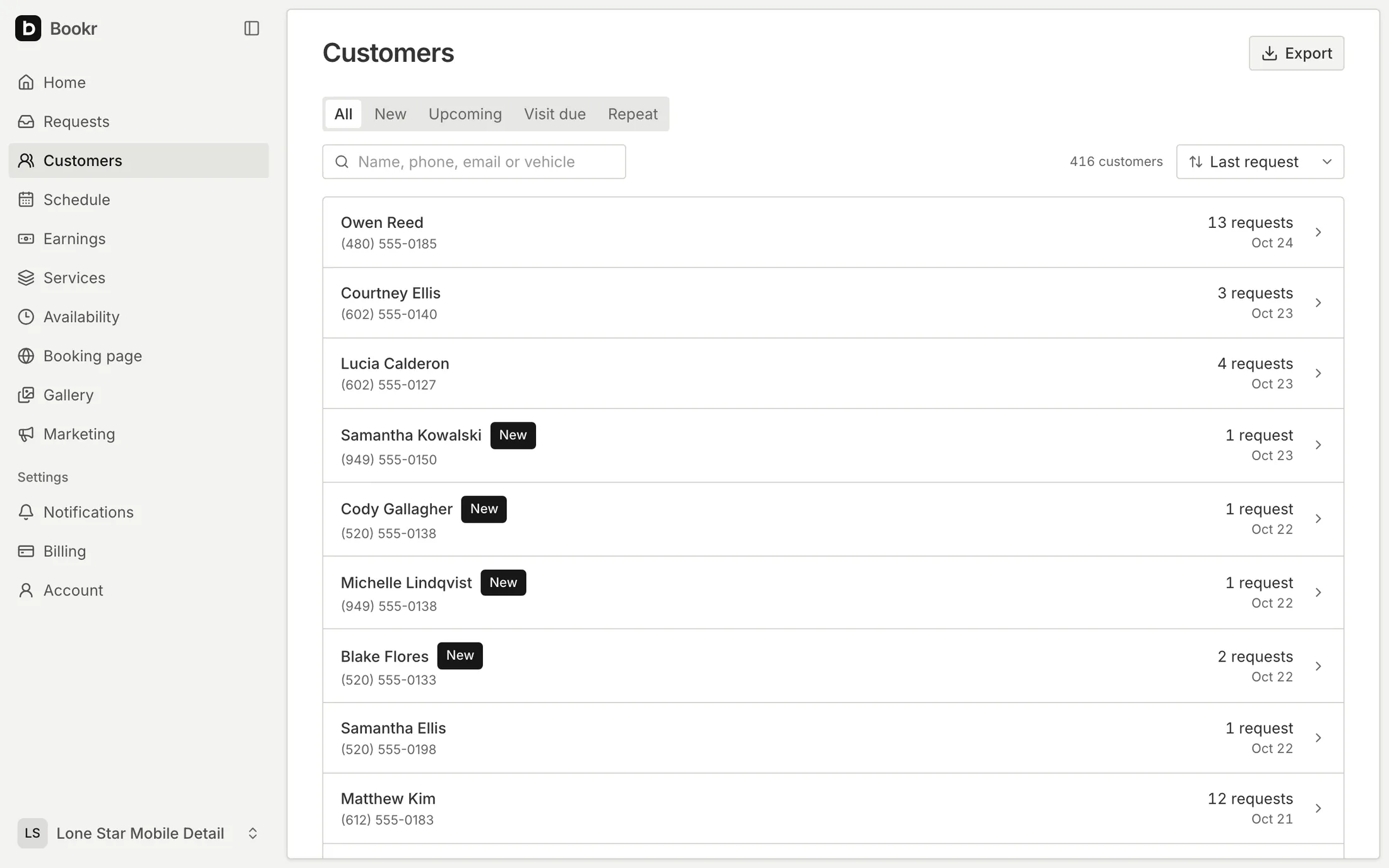Open Owen Reed's row chevron

(x=1318, y=232)
